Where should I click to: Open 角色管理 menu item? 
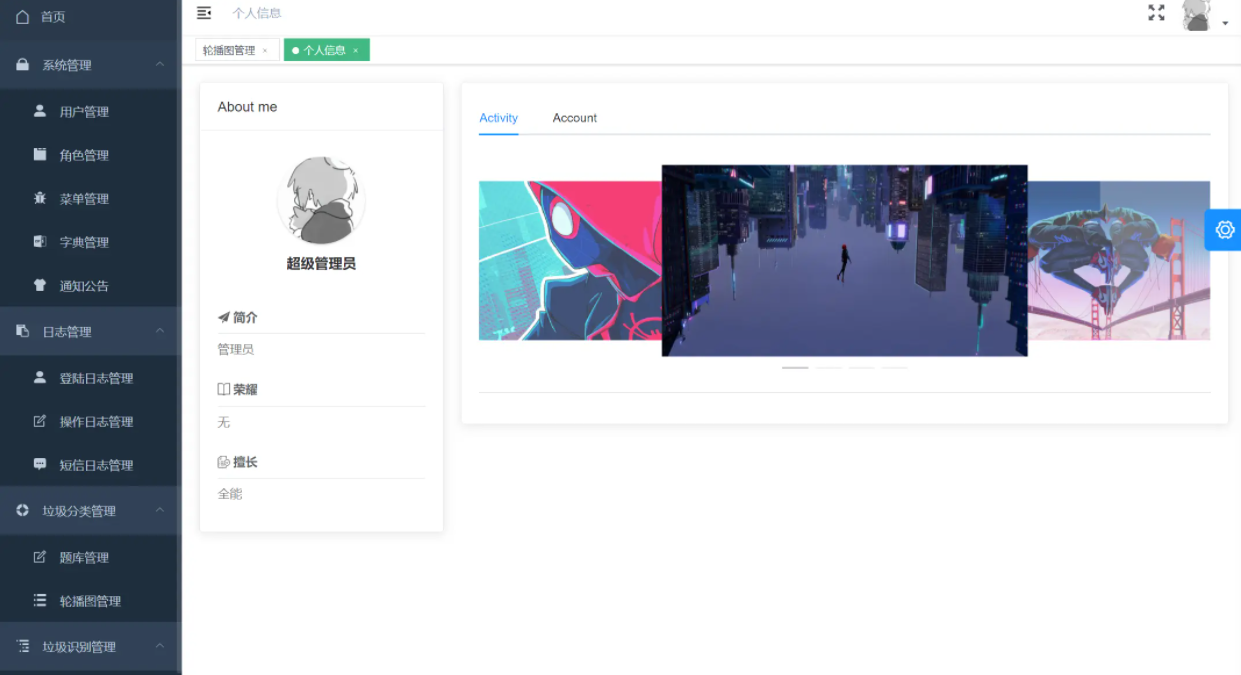(90, 155)
